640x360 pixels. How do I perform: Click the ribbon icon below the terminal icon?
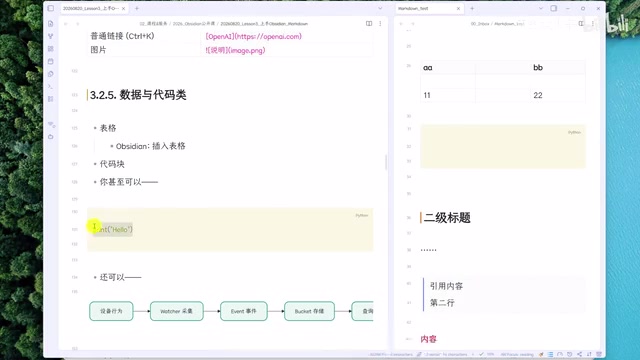coord(51,99)
